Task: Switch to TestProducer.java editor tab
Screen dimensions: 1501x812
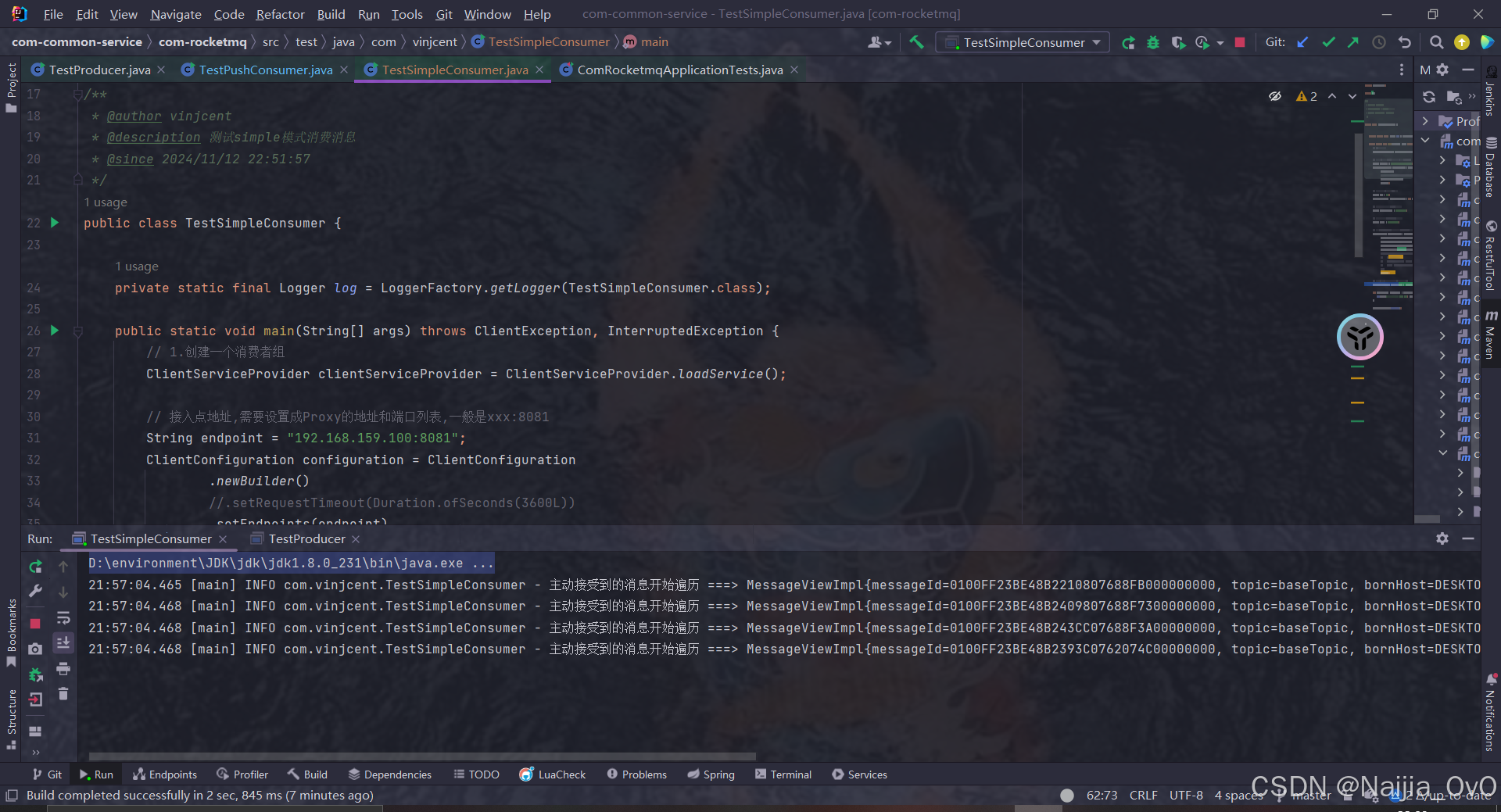Action: click(99, 70)
